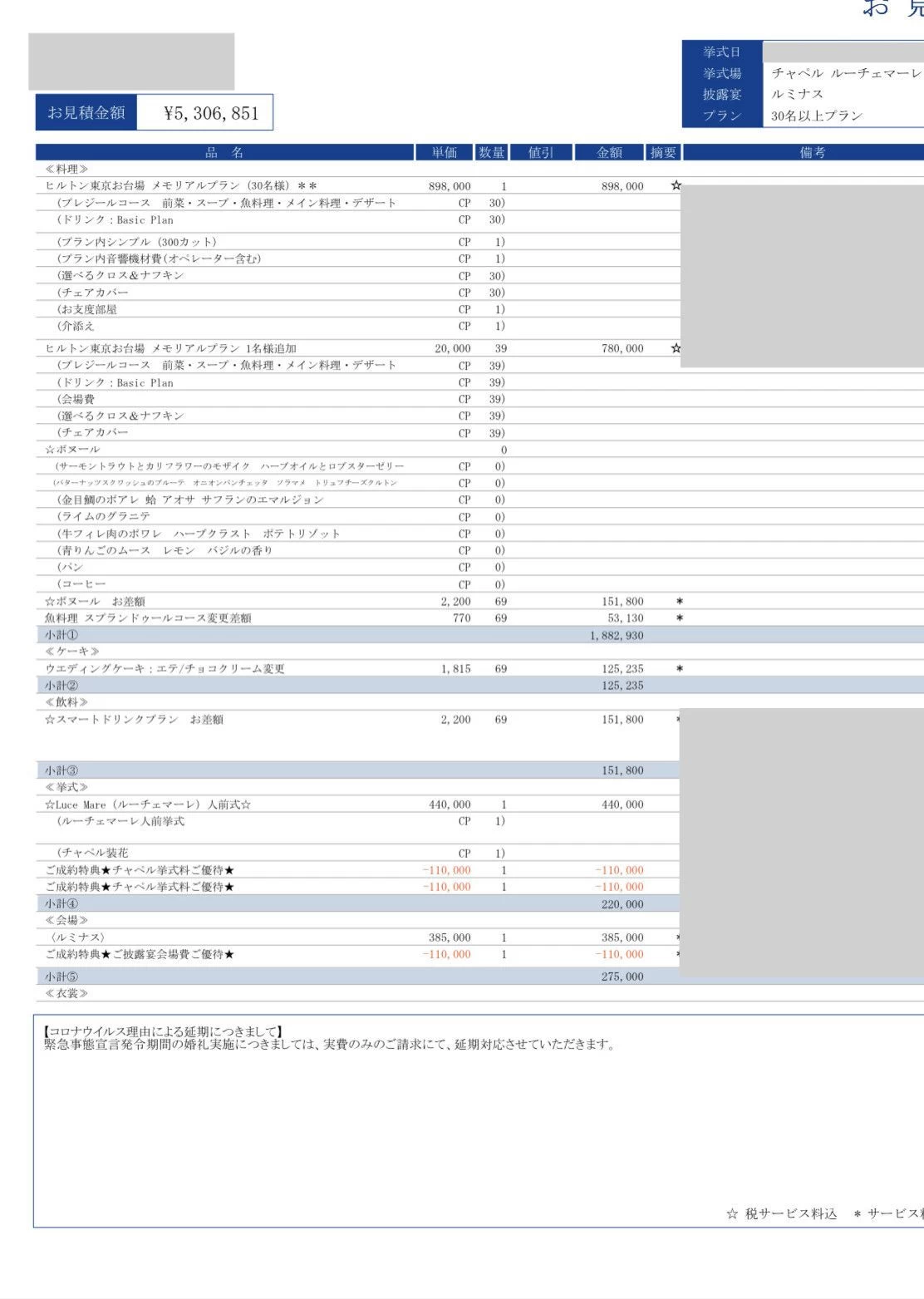Click the 品名 column header
Viewport: 924px width, 1299px height.
click(224, 152)
